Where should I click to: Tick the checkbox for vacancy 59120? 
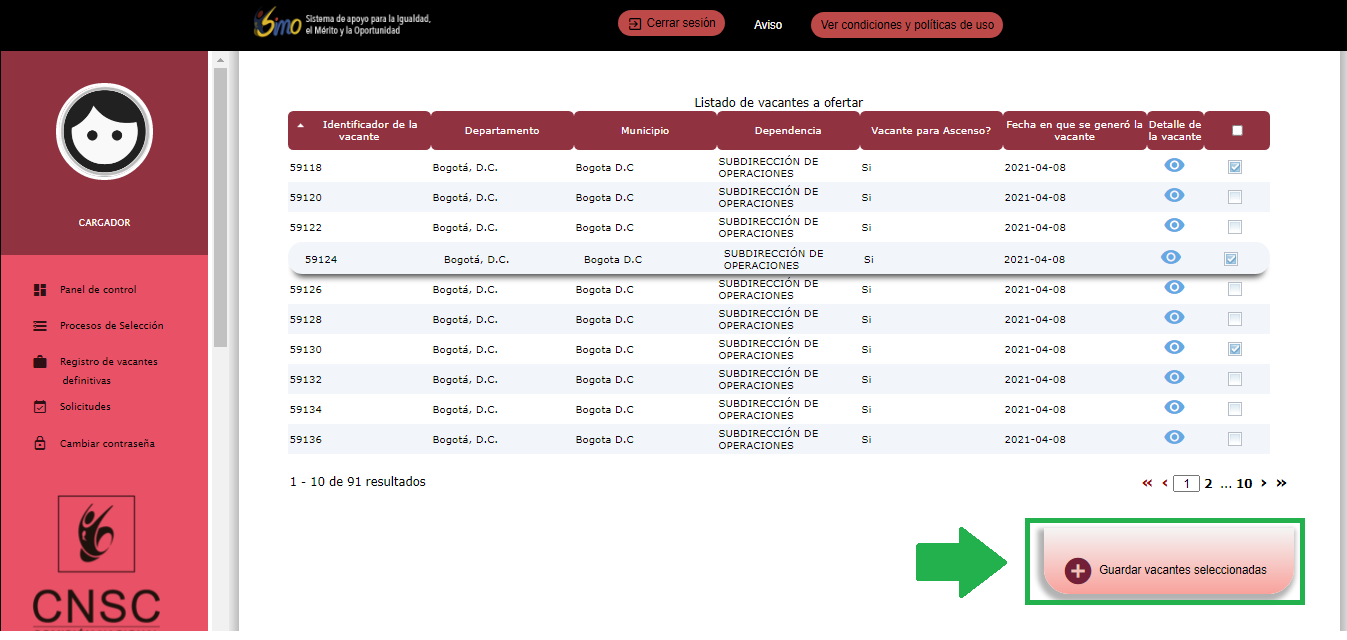tap(1235, 197)
